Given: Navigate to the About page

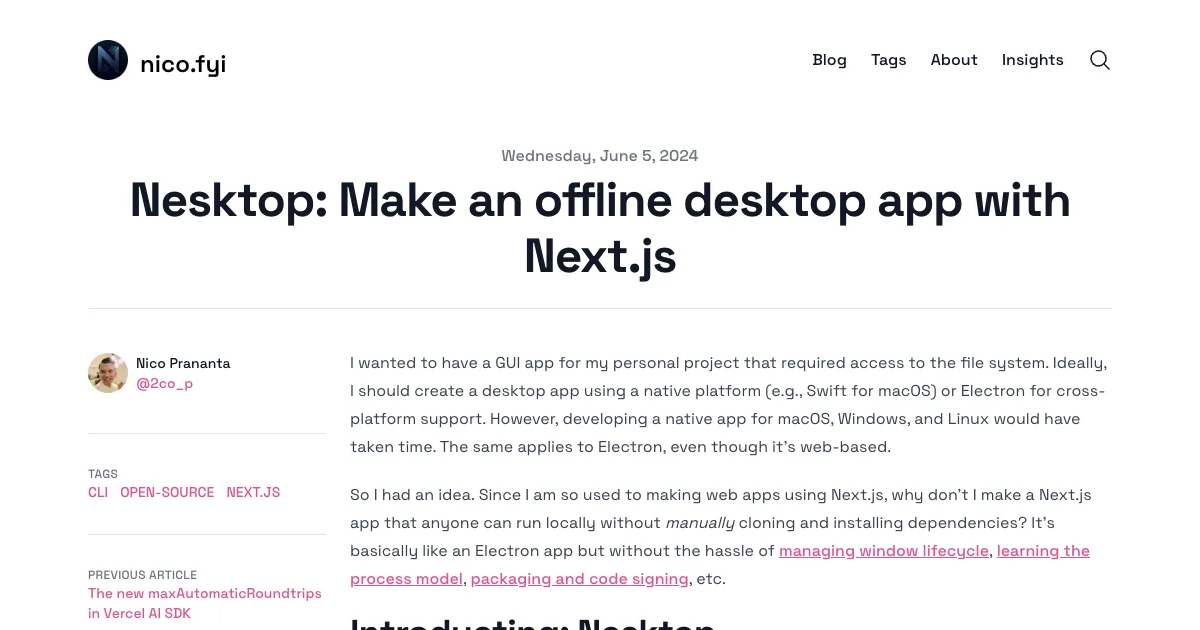Looking at the screenshot, I should click(953, 60).
